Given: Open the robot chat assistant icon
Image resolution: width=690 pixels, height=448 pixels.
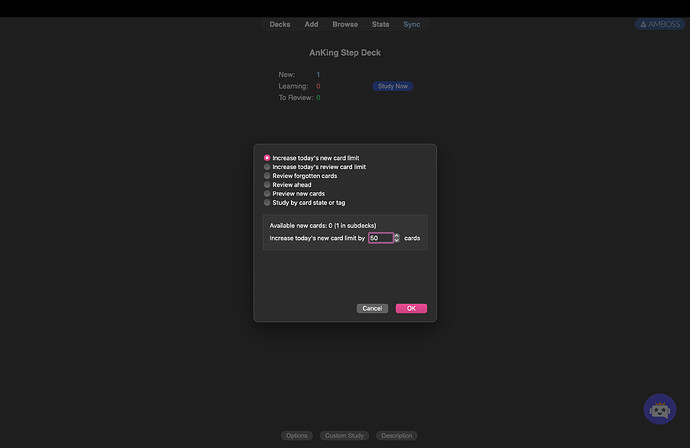Looking at the screenshot, I should pos(660,409).
